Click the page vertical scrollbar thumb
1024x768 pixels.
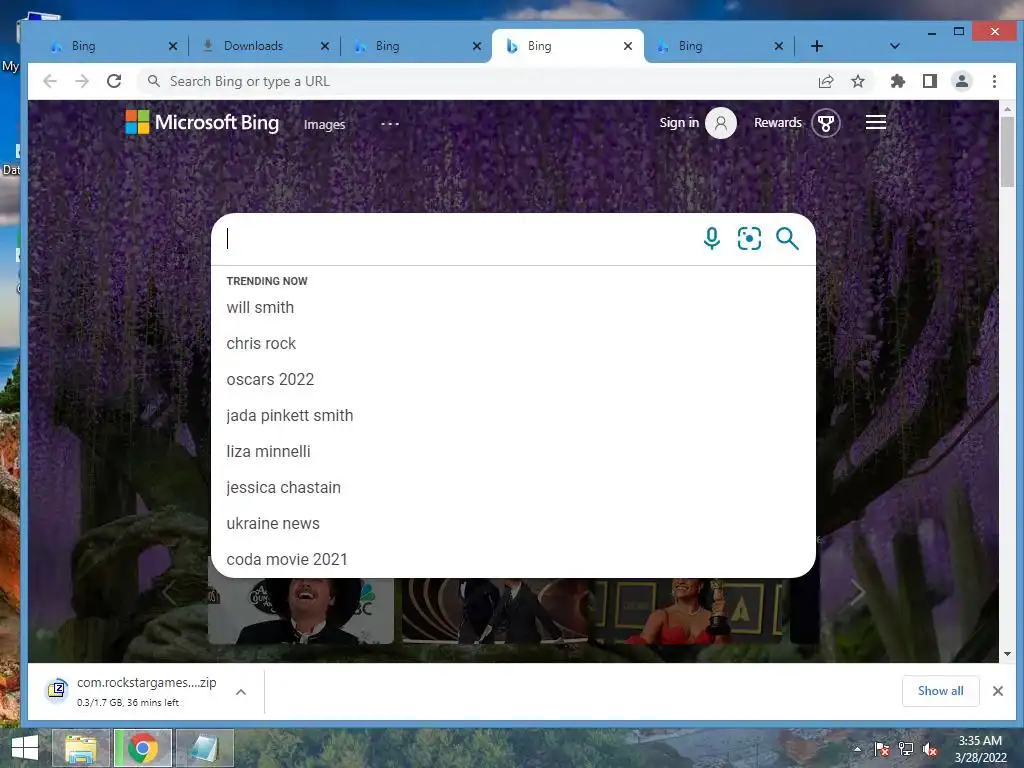[1008, 152]
